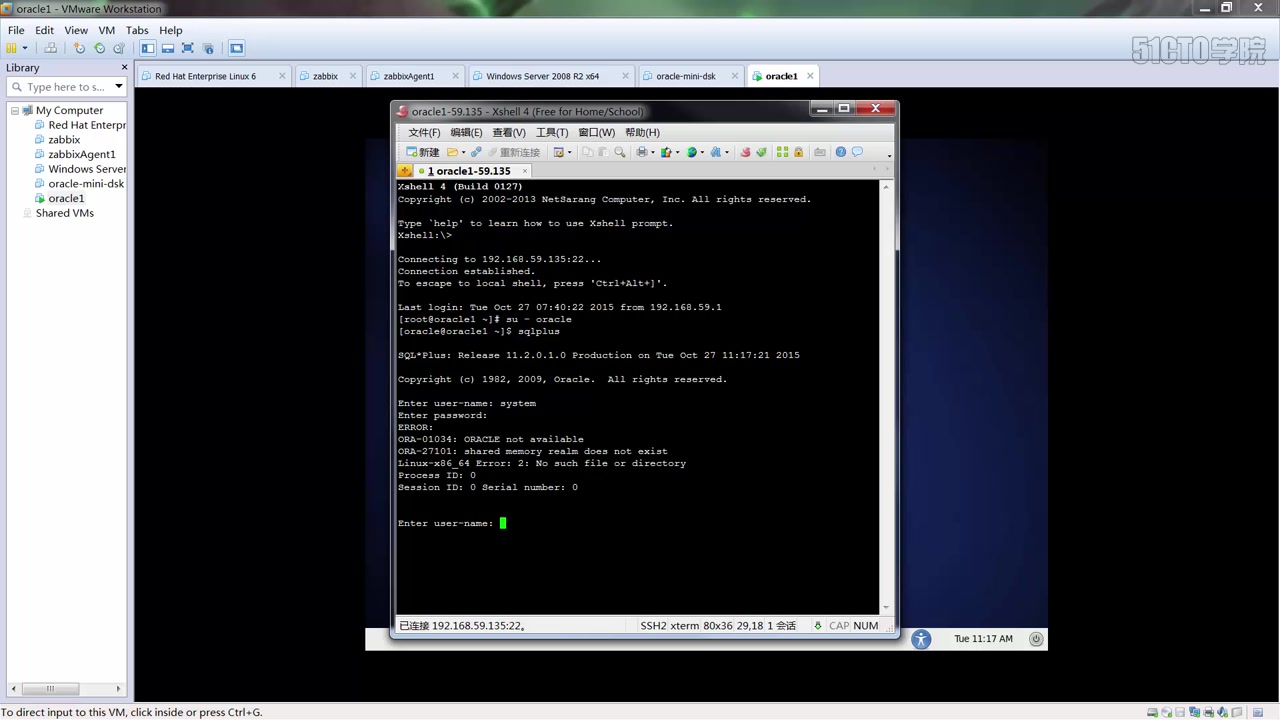Click the VMware revert snapshot icon
Viewport: 1280px width, 720px height.
click(99, 48)
